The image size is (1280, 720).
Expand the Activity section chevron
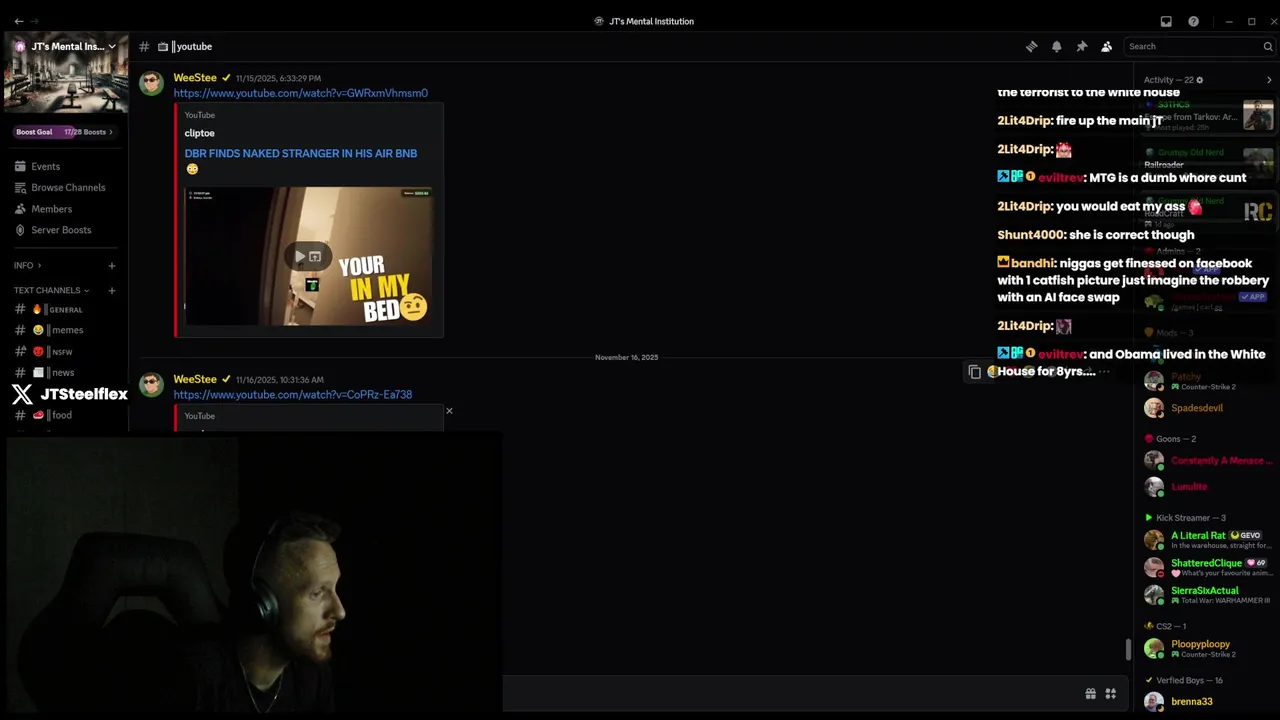coord(1269,80)
